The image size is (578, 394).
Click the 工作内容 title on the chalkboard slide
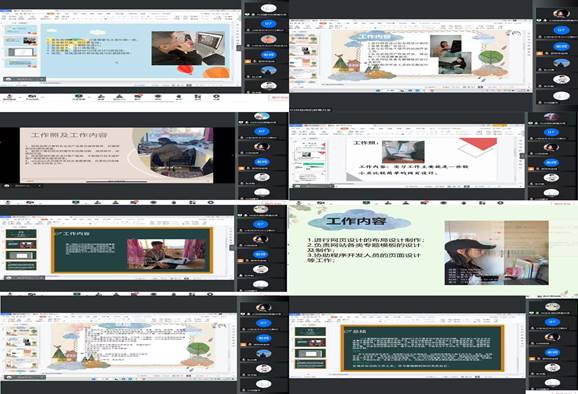tap(76, 233)
